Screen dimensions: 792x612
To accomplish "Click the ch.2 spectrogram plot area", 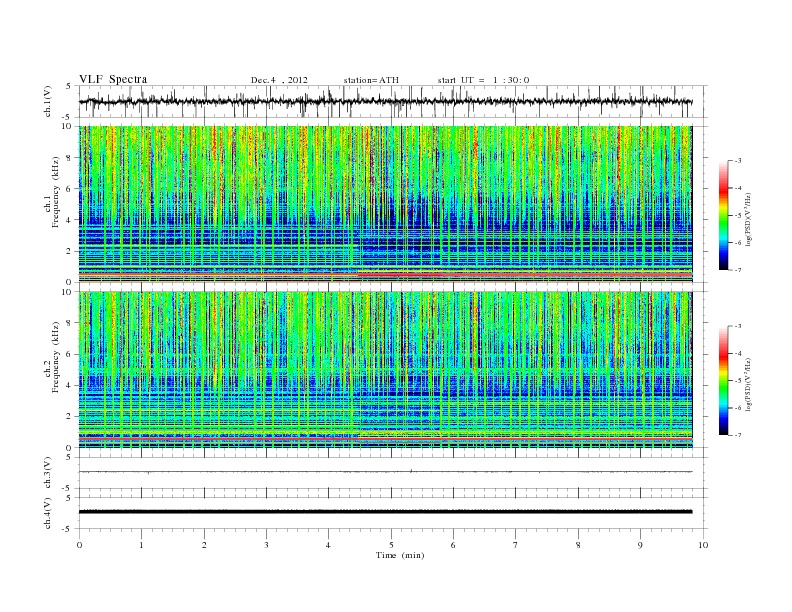I will pos(385,370).
